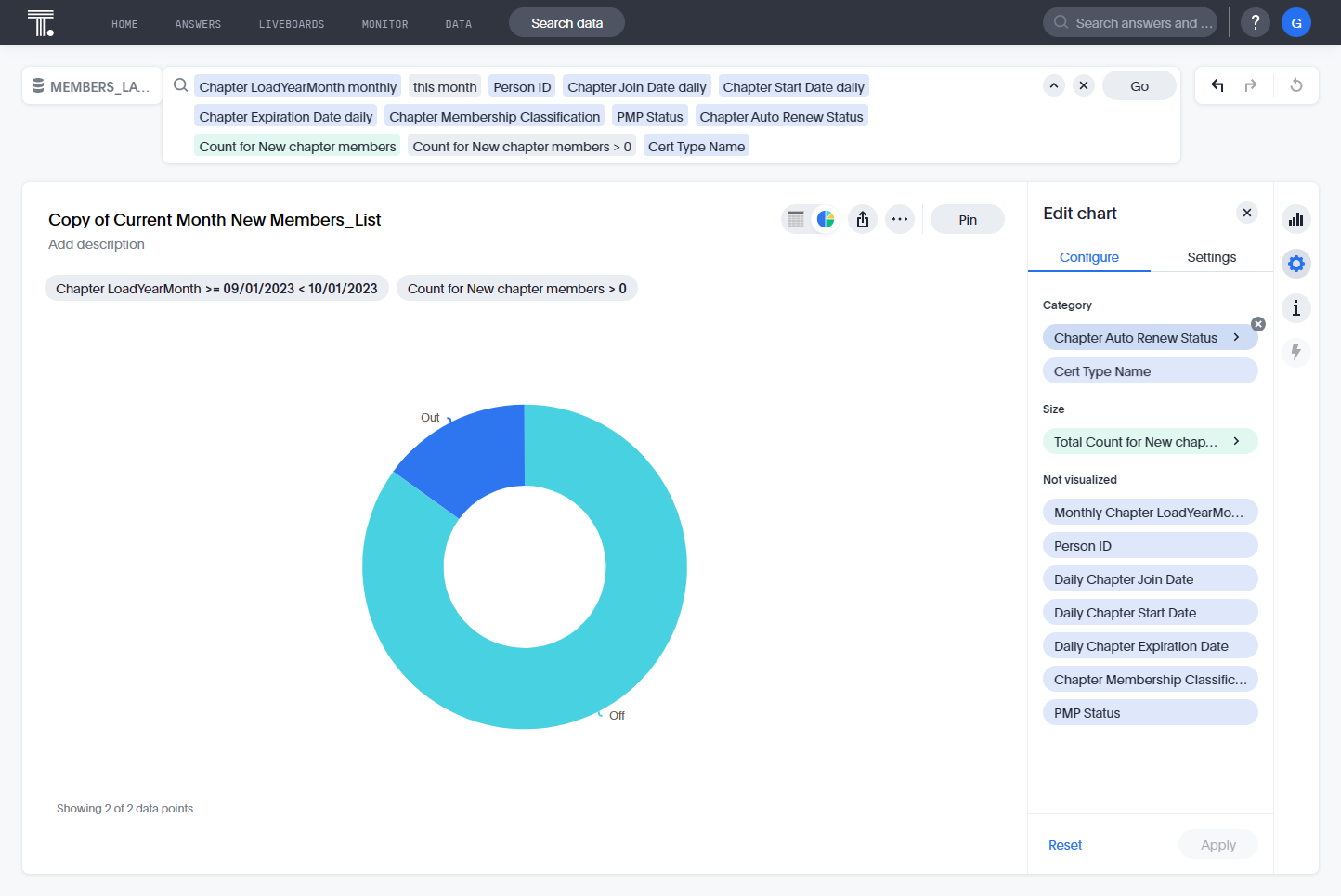The image size is (1341, 896).
Task: Switch to the Settings tab
Action: click(1212, 257)
